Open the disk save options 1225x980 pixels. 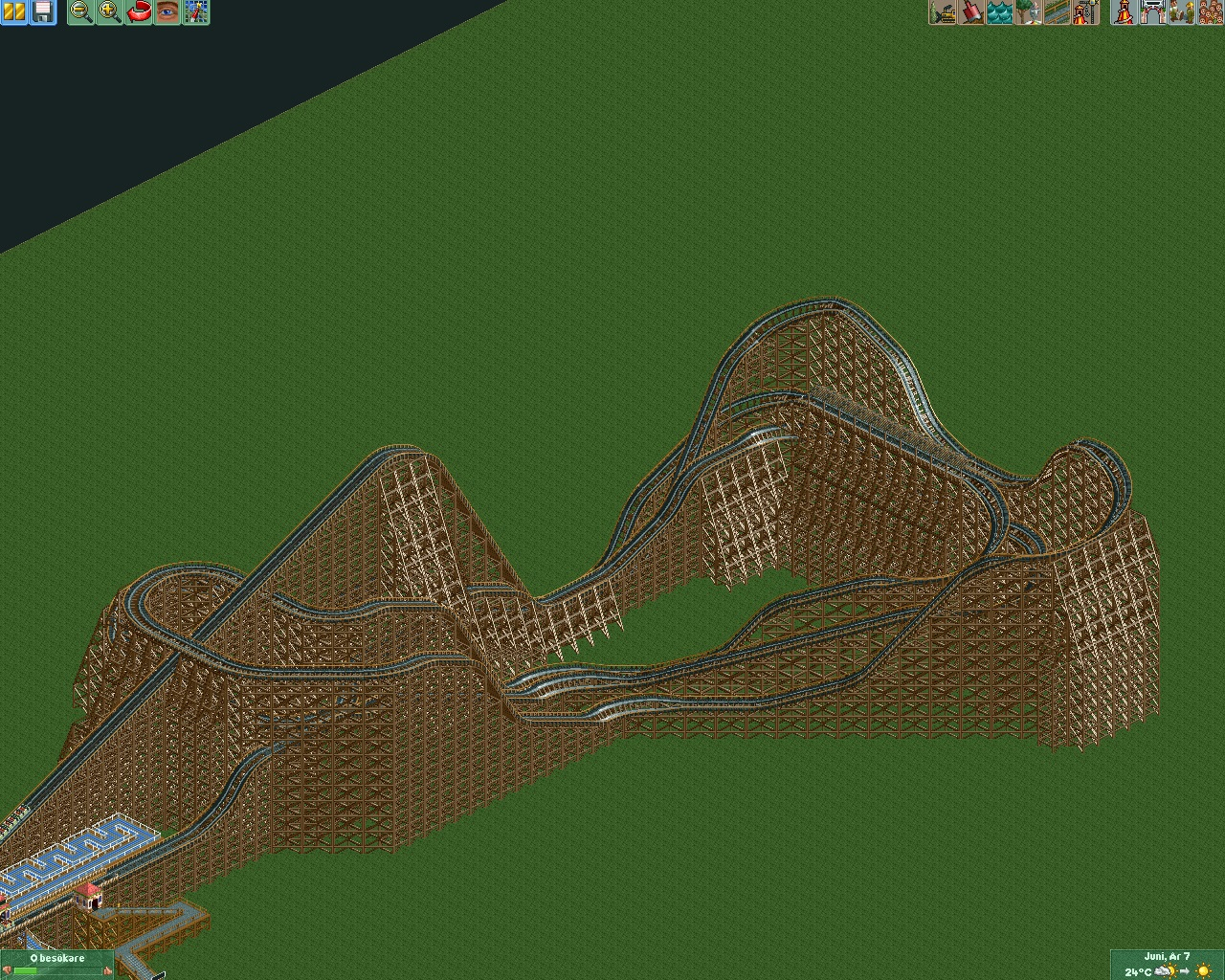[42, 12]
